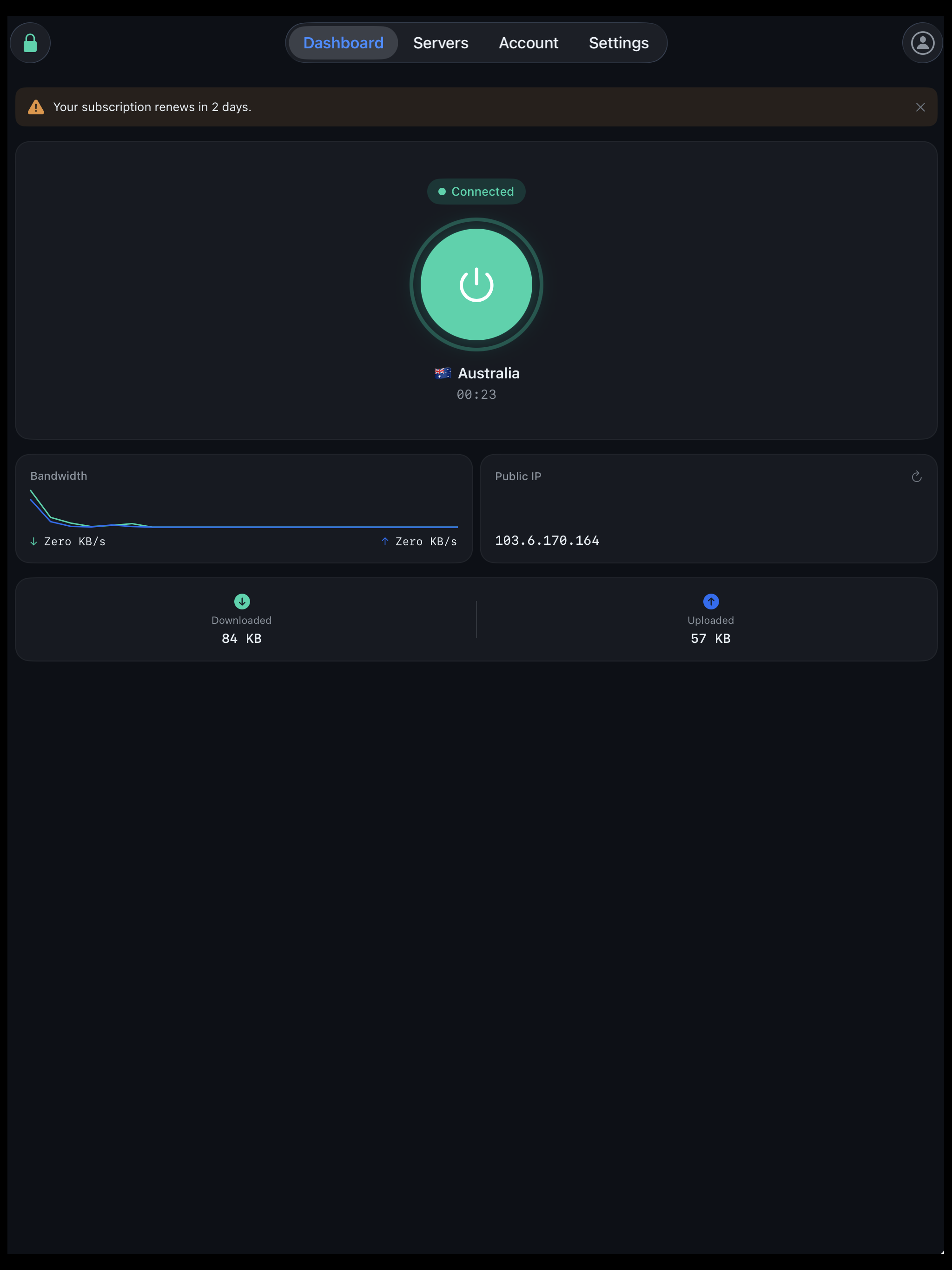Viewport: 952px width, 1270px height.
Task: Open the user profile avatar icon
Action: click(x=922, y=43)
